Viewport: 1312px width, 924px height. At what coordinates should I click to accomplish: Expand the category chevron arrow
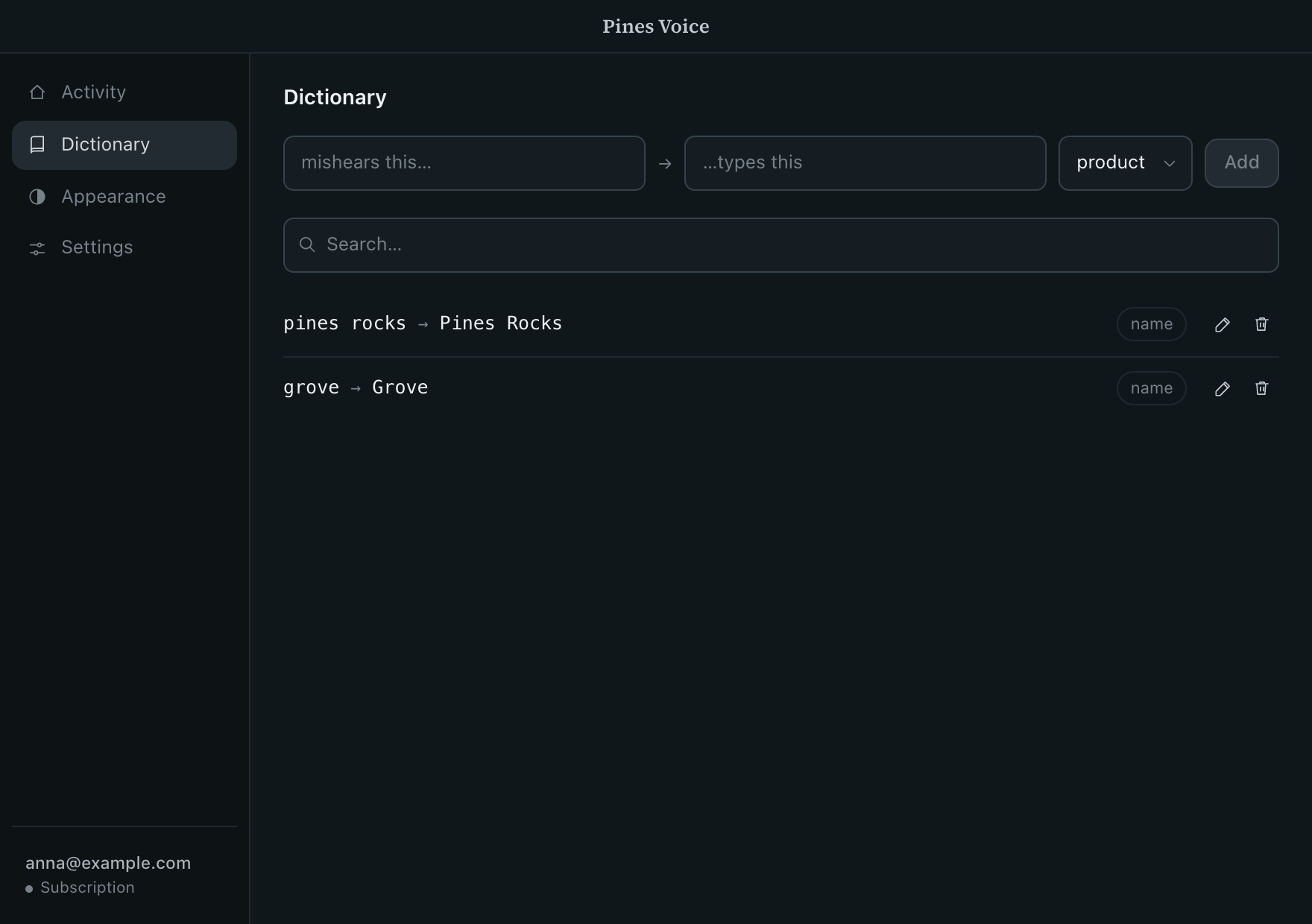[1170, 163]
